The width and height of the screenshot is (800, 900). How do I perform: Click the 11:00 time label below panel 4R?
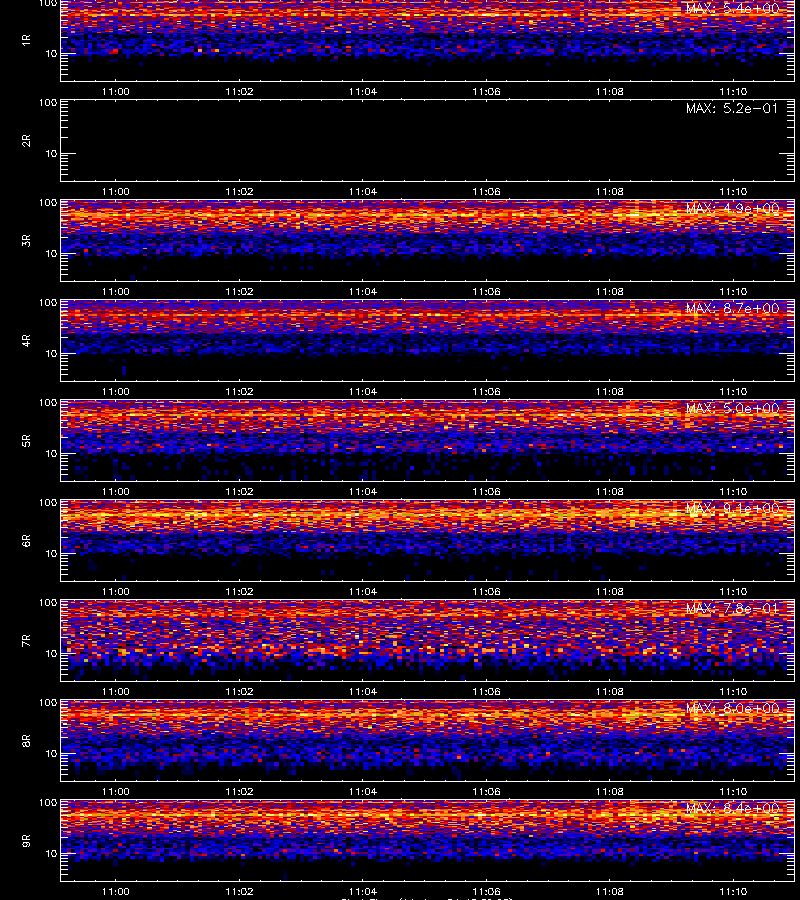click(x=115, y=391)
